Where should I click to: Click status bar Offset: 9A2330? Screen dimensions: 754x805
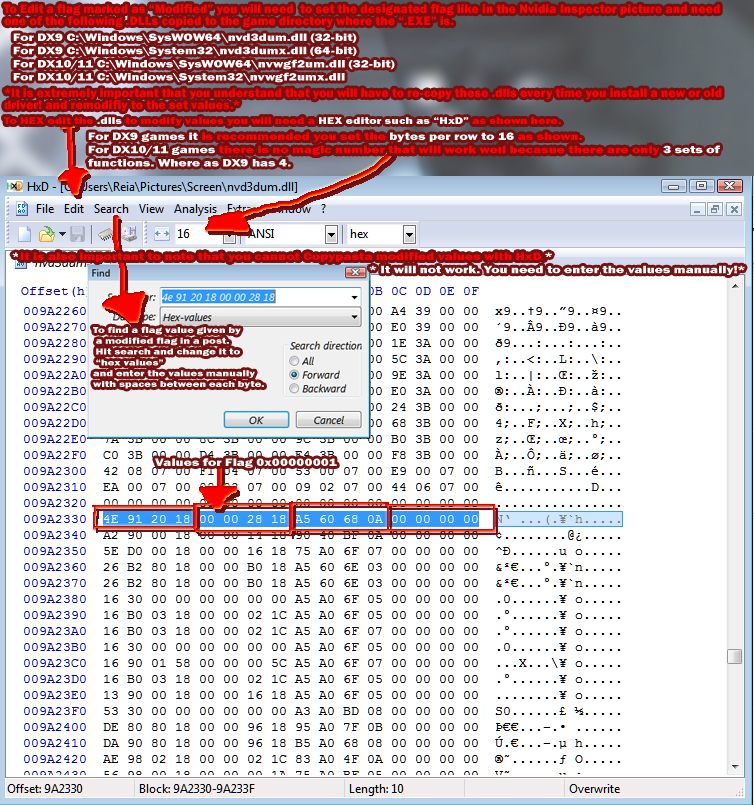(45, 789)
